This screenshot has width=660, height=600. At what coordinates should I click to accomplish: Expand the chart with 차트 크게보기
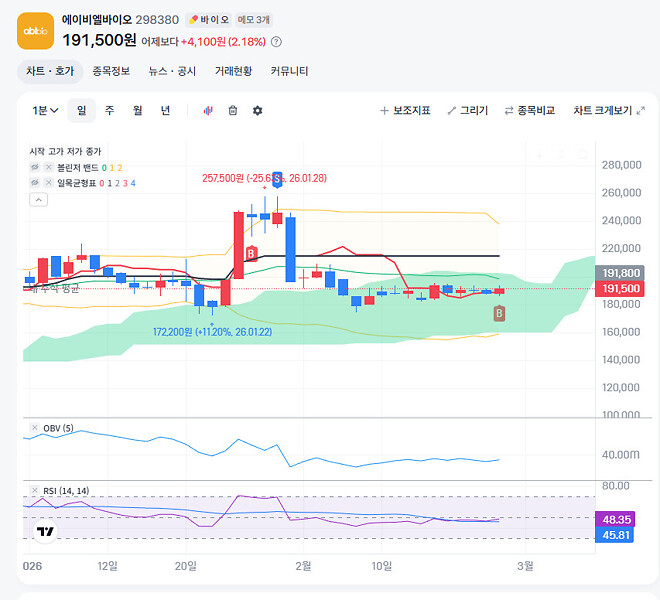tap(609, 111)
